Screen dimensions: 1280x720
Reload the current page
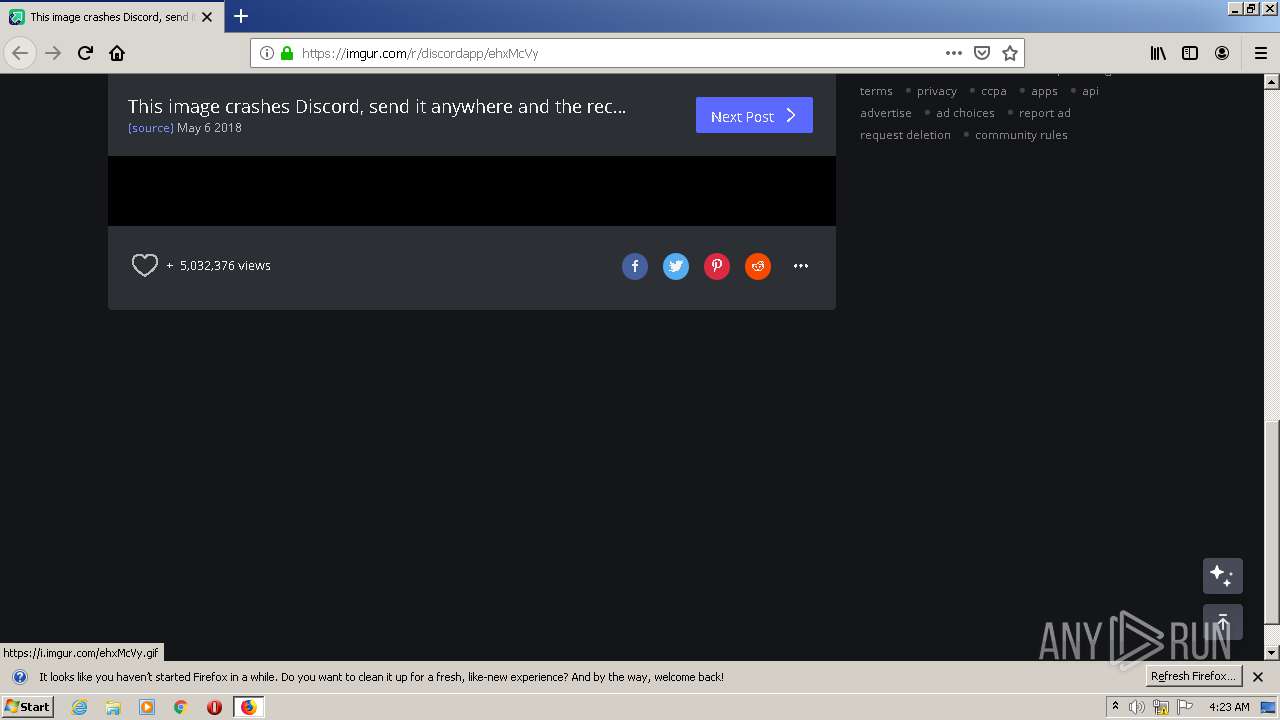point(85,53)
